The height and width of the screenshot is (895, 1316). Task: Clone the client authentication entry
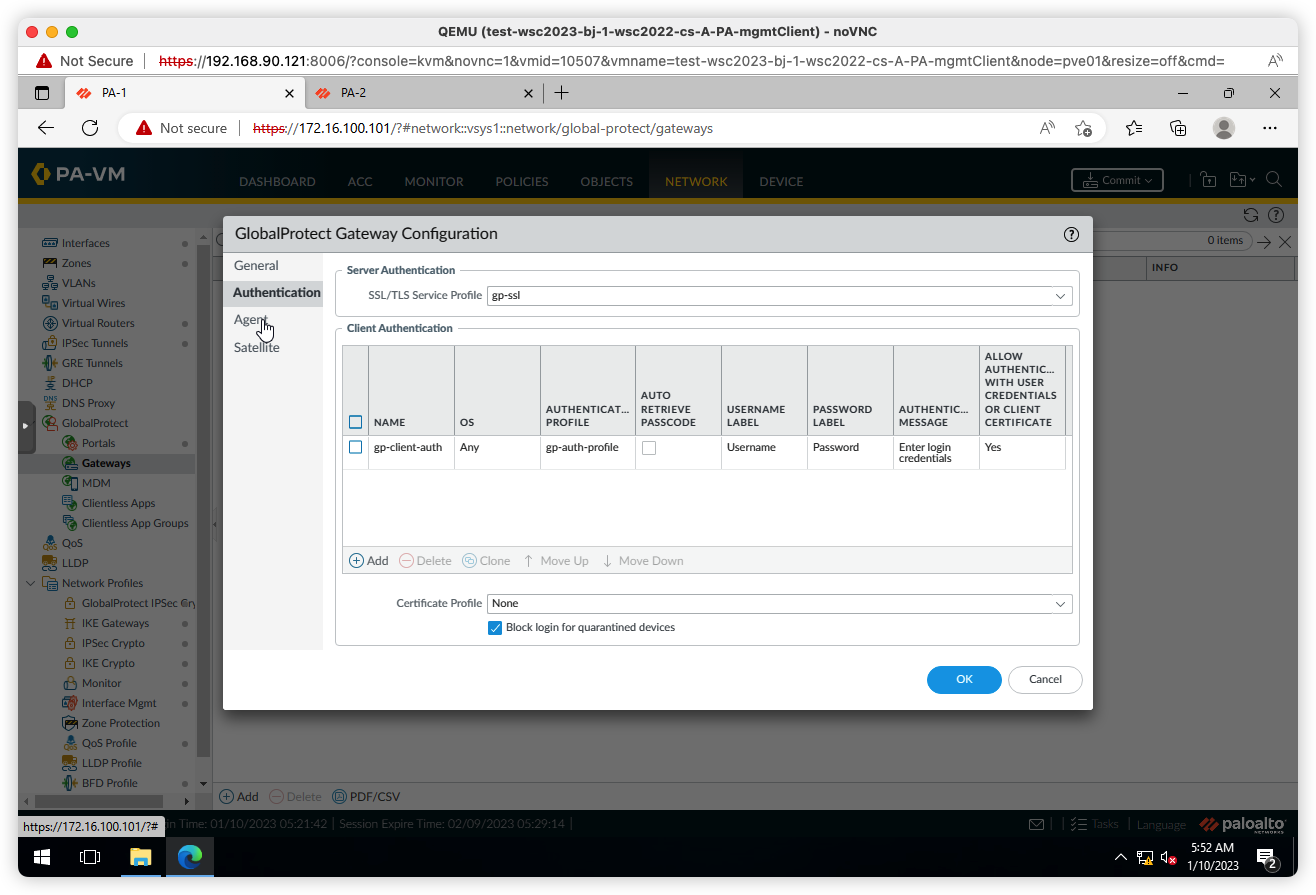tap(486, 561)
